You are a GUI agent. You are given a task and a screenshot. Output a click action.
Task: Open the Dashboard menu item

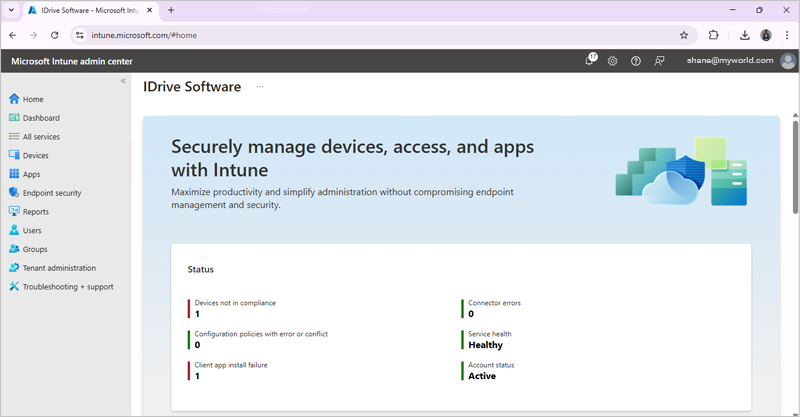point(41,118)
